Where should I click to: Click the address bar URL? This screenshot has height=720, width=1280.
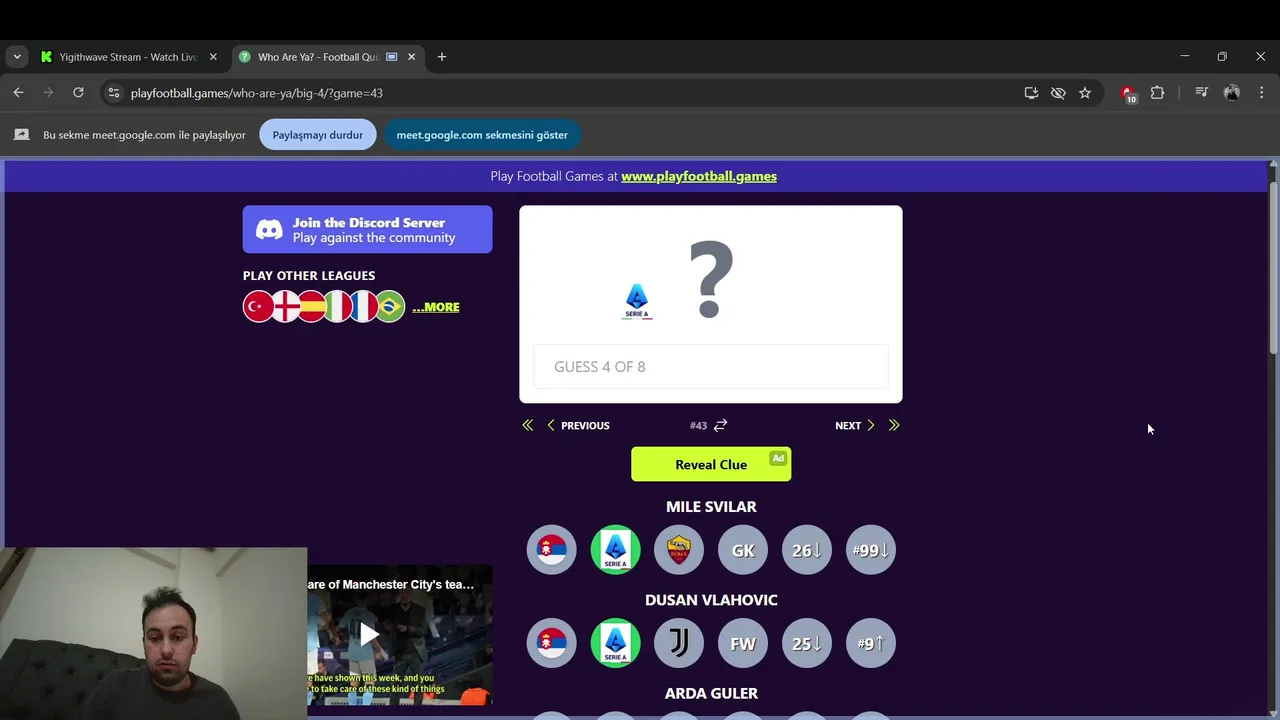[257, 93]
